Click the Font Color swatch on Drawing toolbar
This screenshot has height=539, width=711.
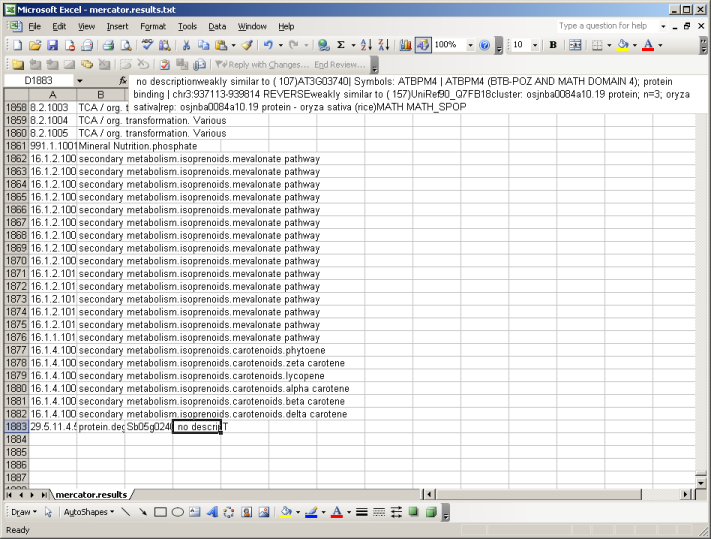pyautogui.click(x=335, y=512)
